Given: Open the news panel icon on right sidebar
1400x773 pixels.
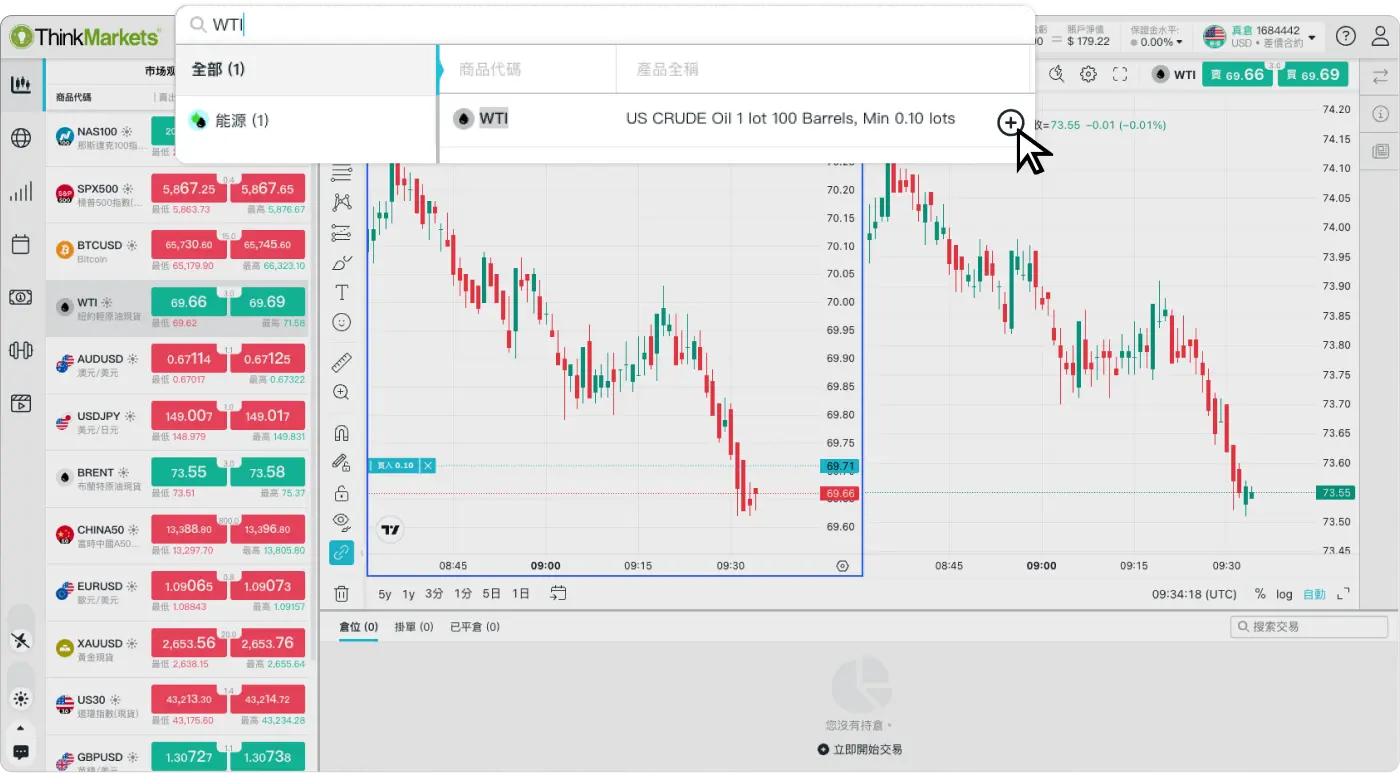Looking at the screenshot, I should pos(1380,151).
